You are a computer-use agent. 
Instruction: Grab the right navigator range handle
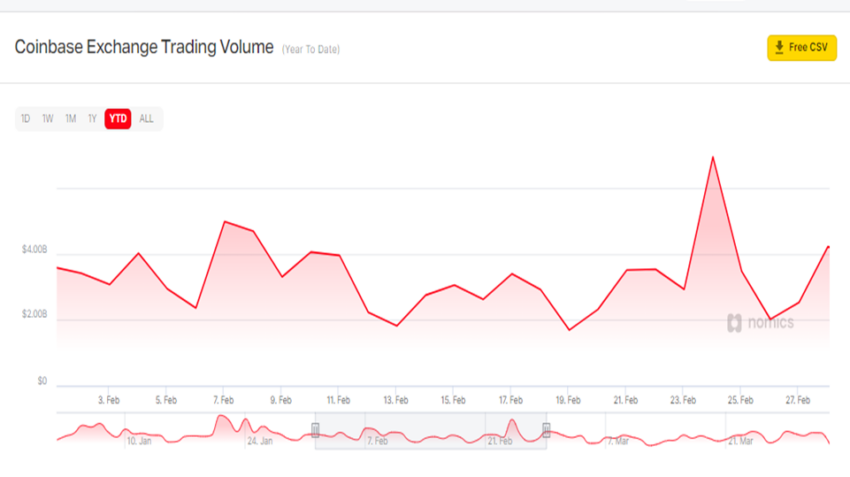(x=546, y=430)
